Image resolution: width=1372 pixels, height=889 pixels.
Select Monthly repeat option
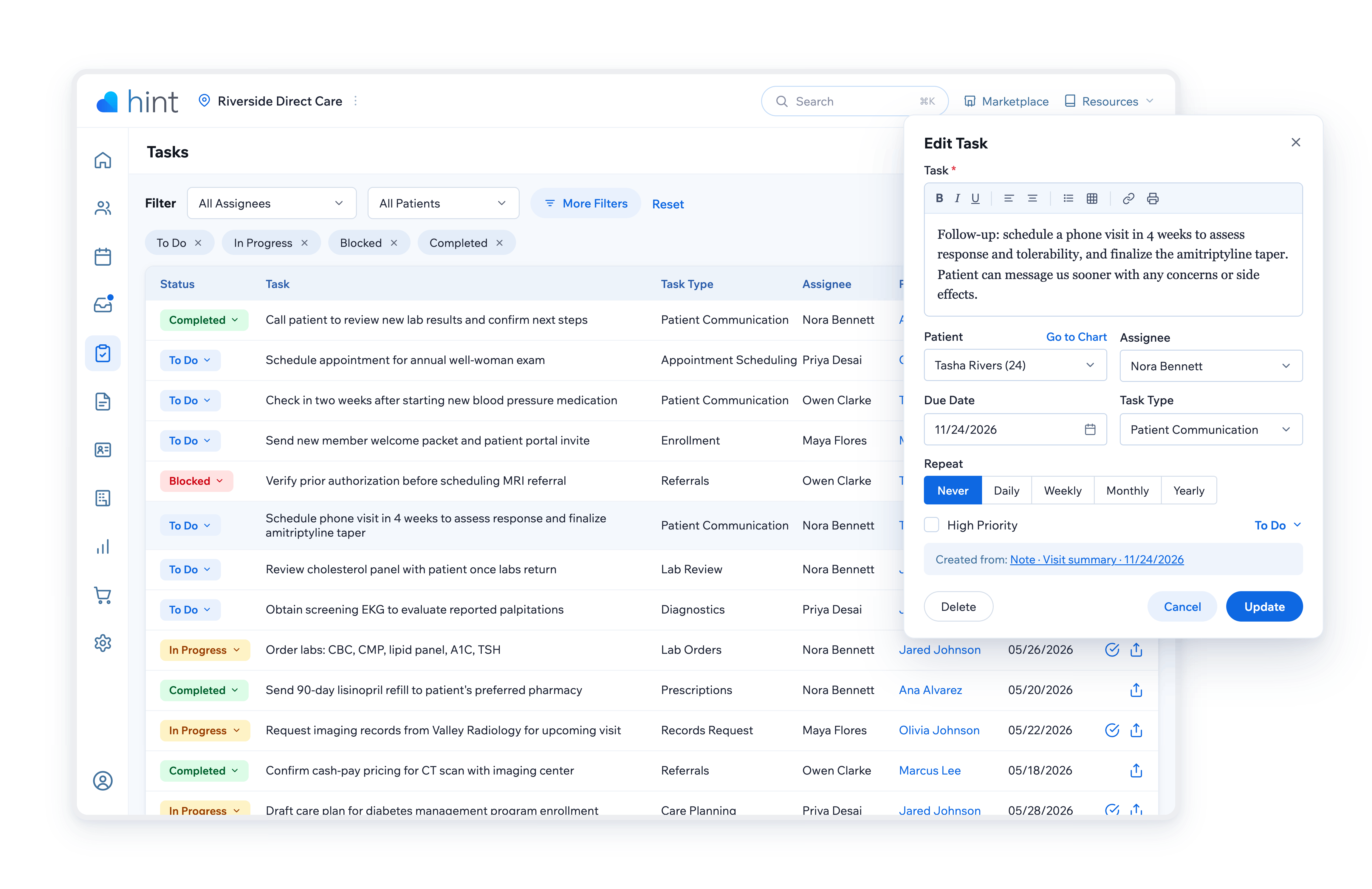coord(1127,491)
